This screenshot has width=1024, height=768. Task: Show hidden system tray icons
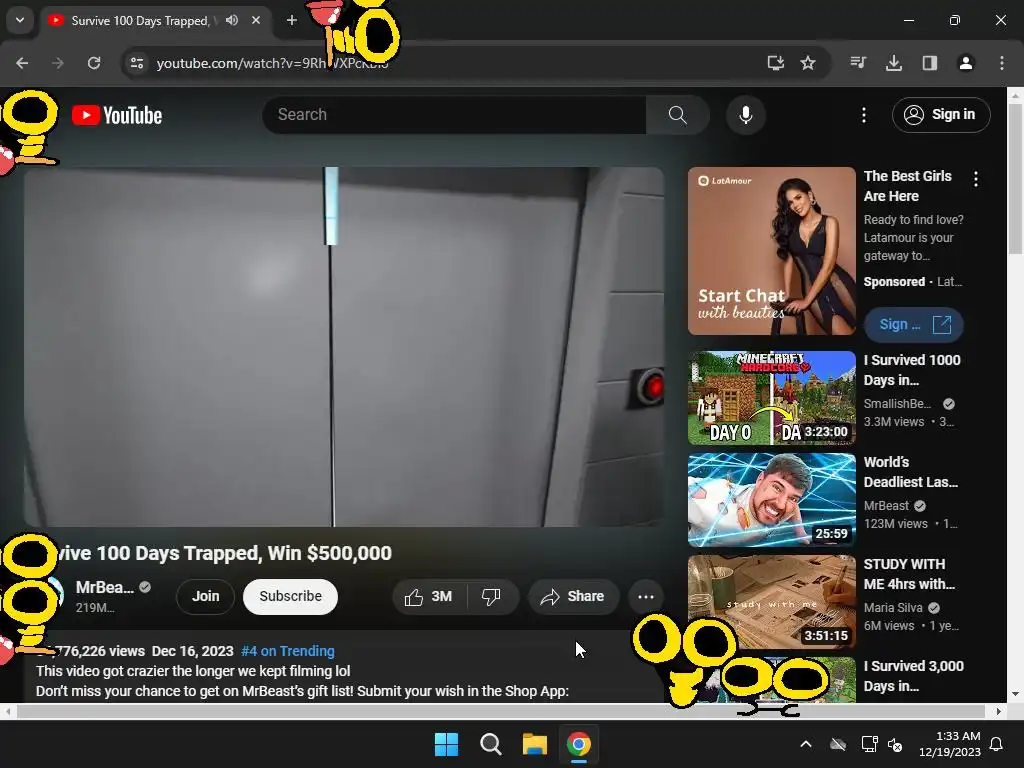pos(806,744)
